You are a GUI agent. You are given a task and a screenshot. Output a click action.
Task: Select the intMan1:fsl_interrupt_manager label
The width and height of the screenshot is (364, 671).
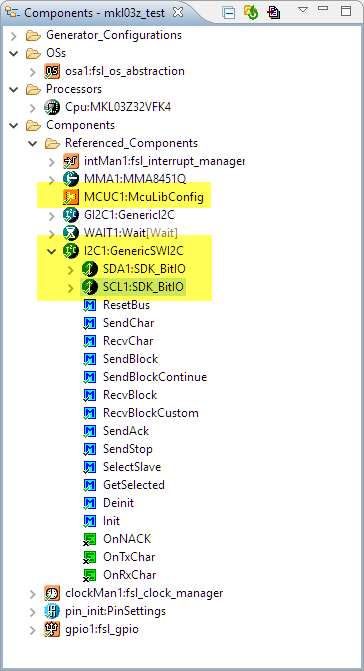[164, 161]
